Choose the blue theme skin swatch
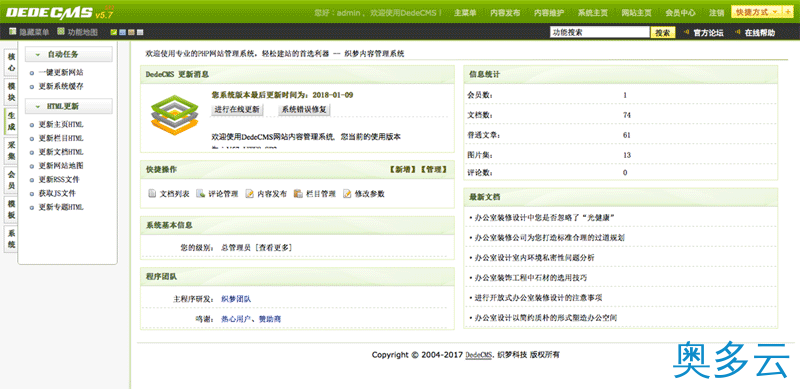This screenshot has height=389, width=800. (x=122, y=33)
